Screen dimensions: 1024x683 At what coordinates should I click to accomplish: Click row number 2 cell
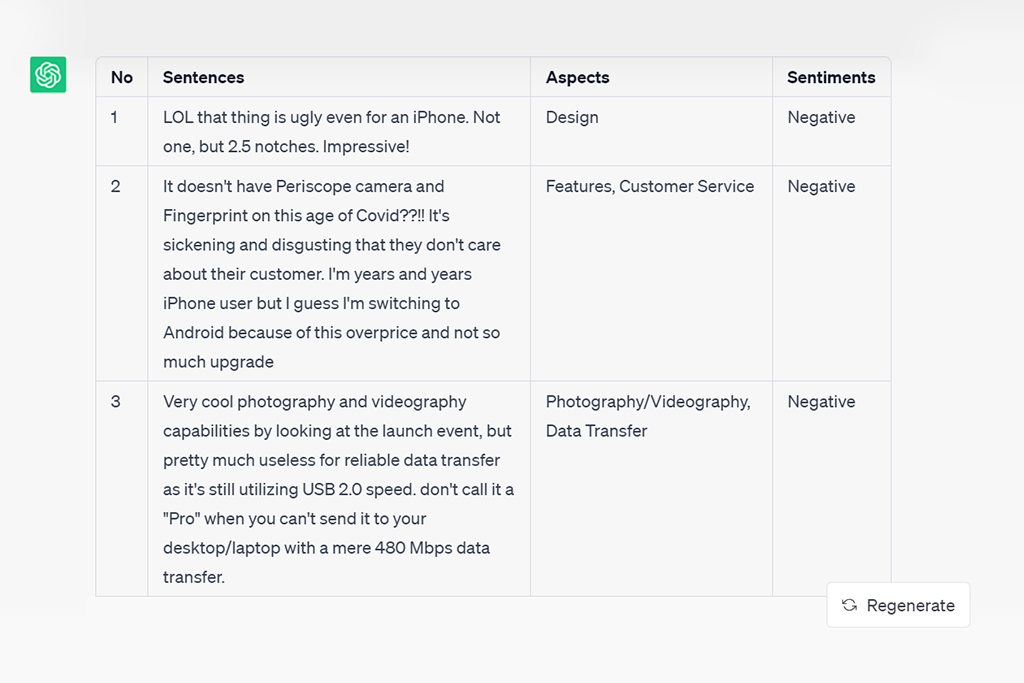115,186
